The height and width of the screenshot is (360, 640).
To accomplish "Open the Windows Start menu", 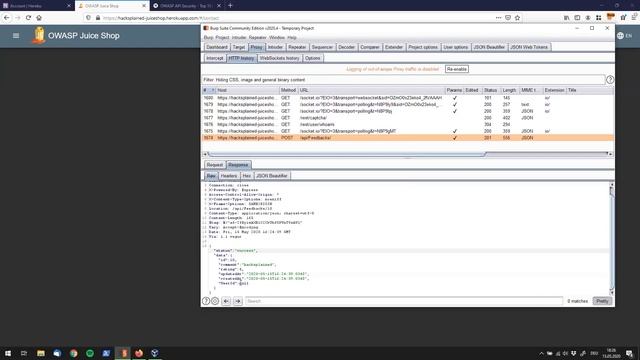I will click(x=8, y=353).
